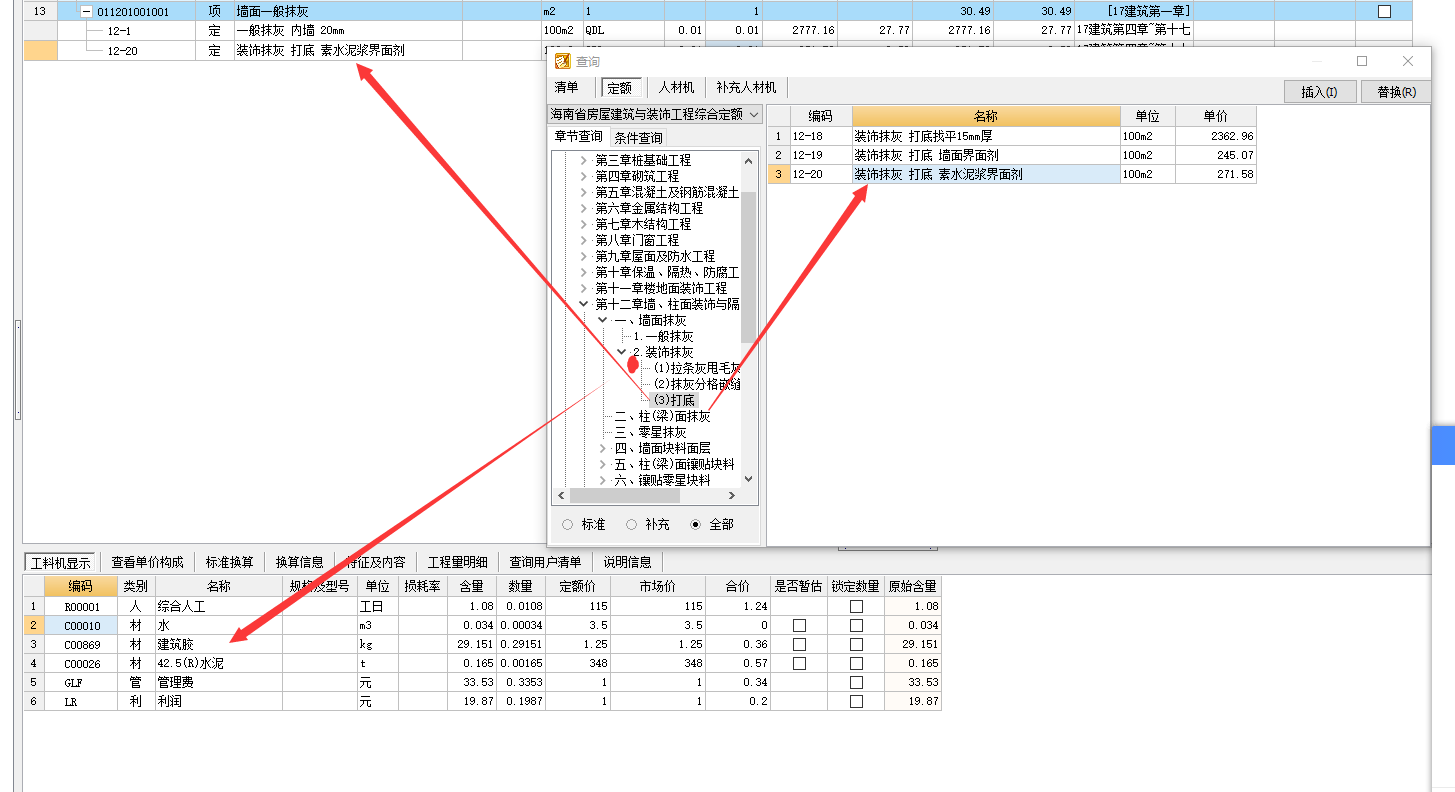
Task: Expand 四、墙面块料面层 via its chevron
Action: [603, 448]
